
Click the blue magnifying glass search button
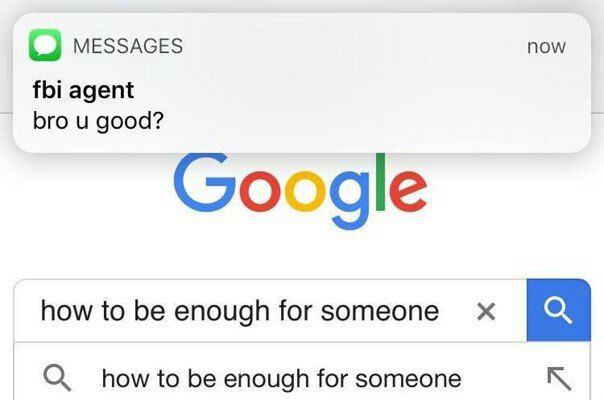559,310
